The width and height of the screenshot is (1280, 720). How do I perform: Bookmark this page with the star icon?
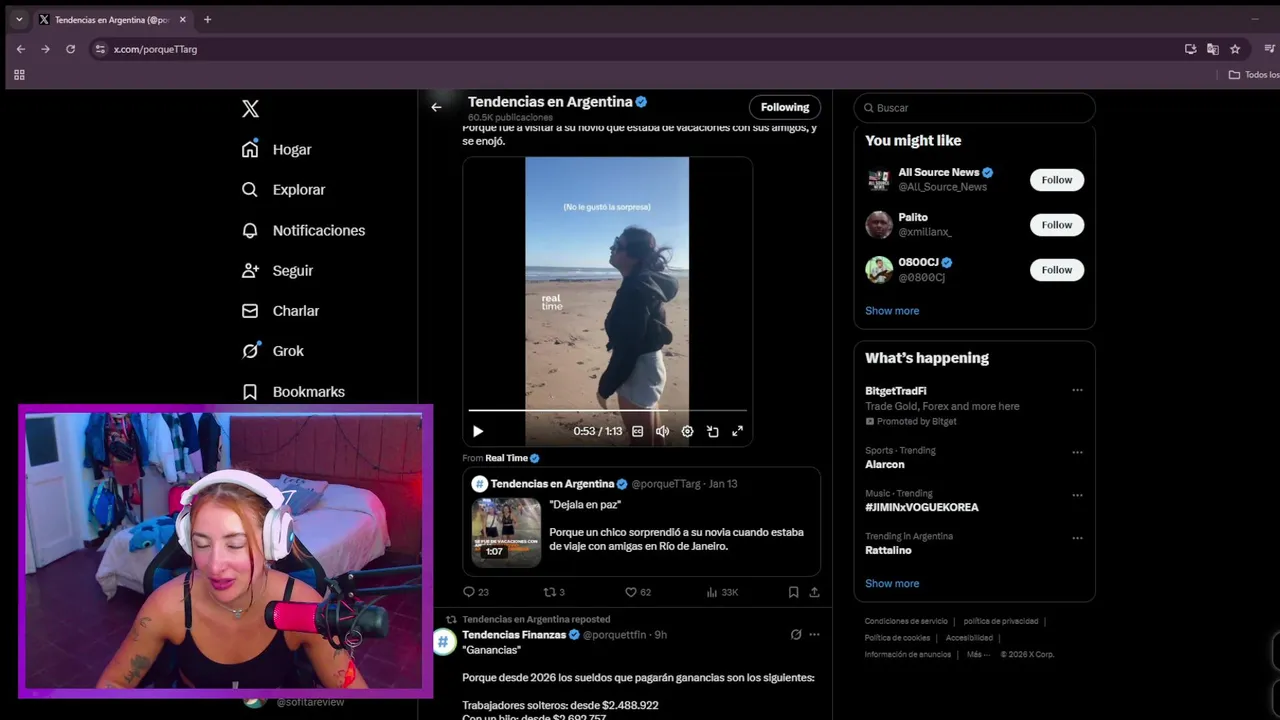(x=1235, y=49)
